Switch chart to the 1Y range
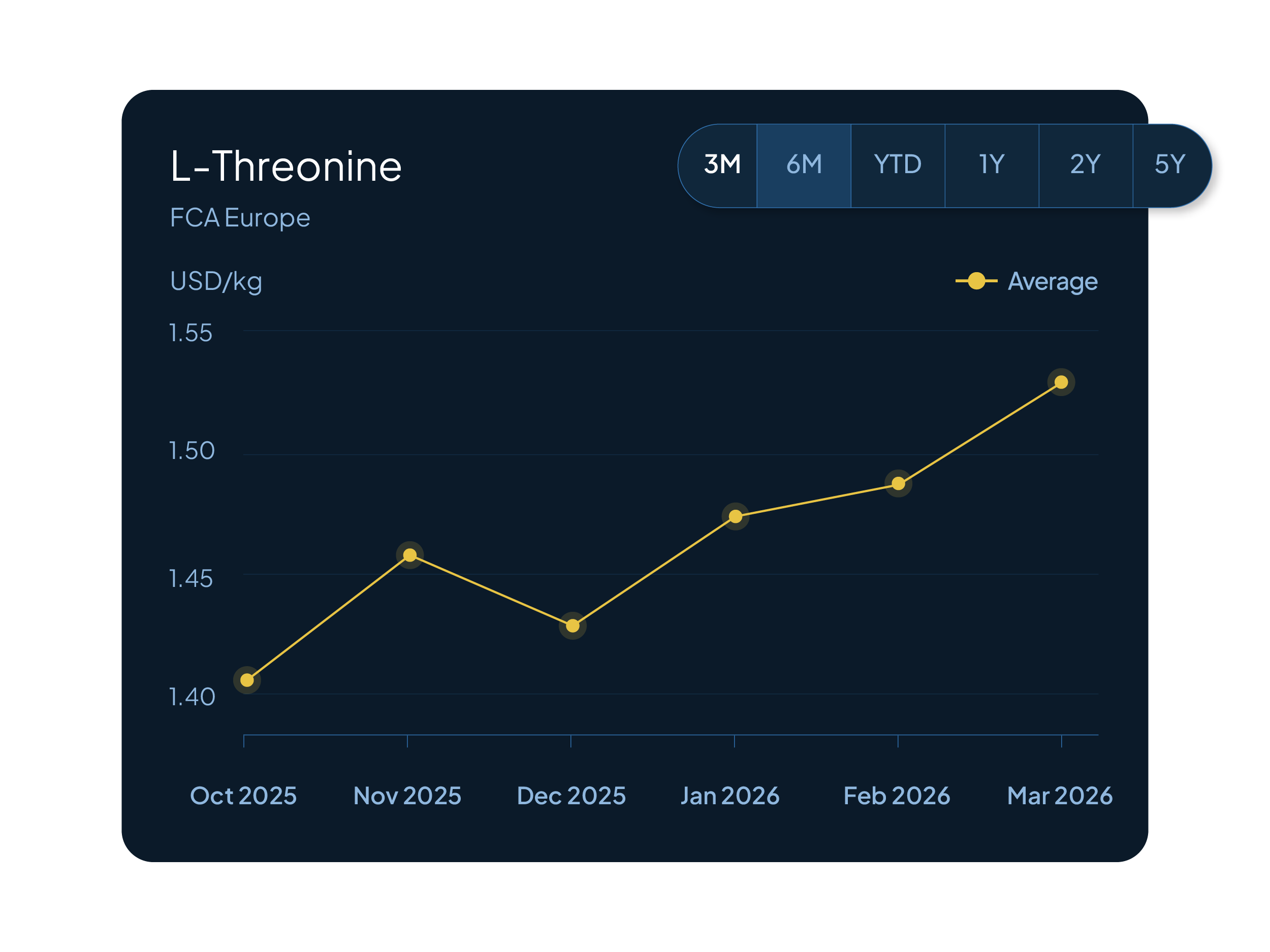The height and width of the screenshot is (952, 1270). (x=992, y=165)
